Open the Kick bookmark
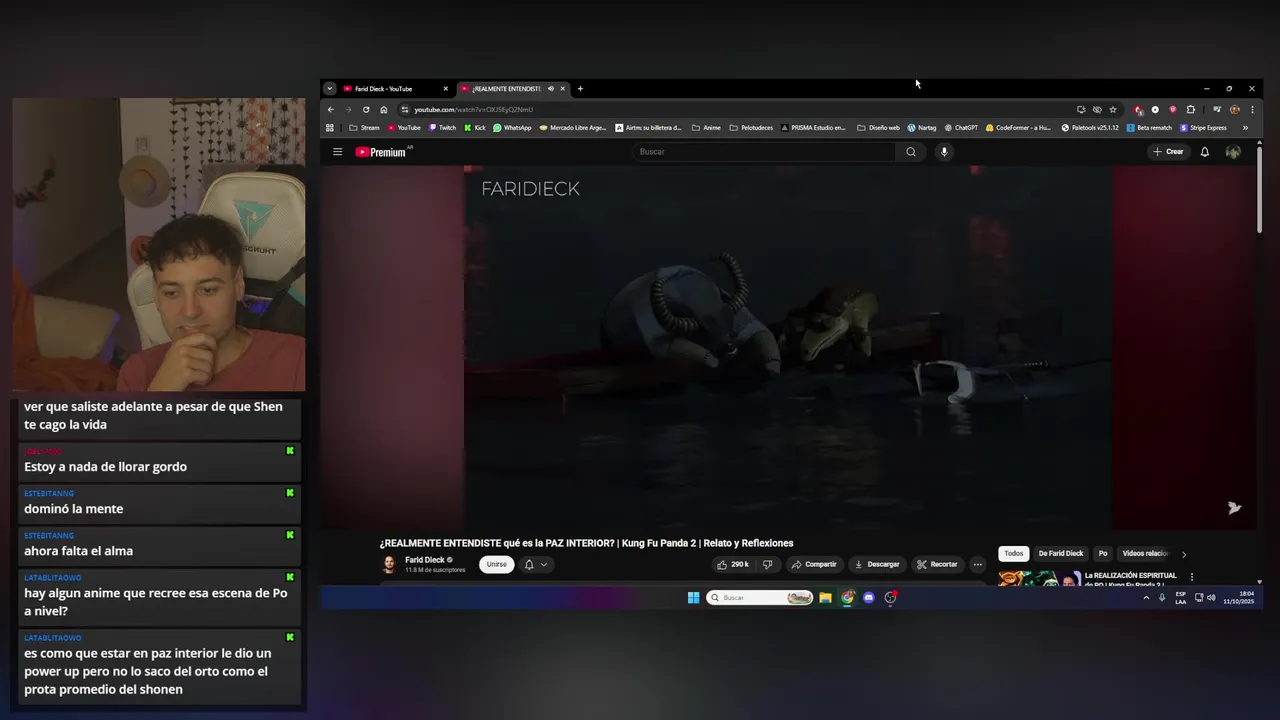Screen dimensions: 1280x720 tap(475, 128)
